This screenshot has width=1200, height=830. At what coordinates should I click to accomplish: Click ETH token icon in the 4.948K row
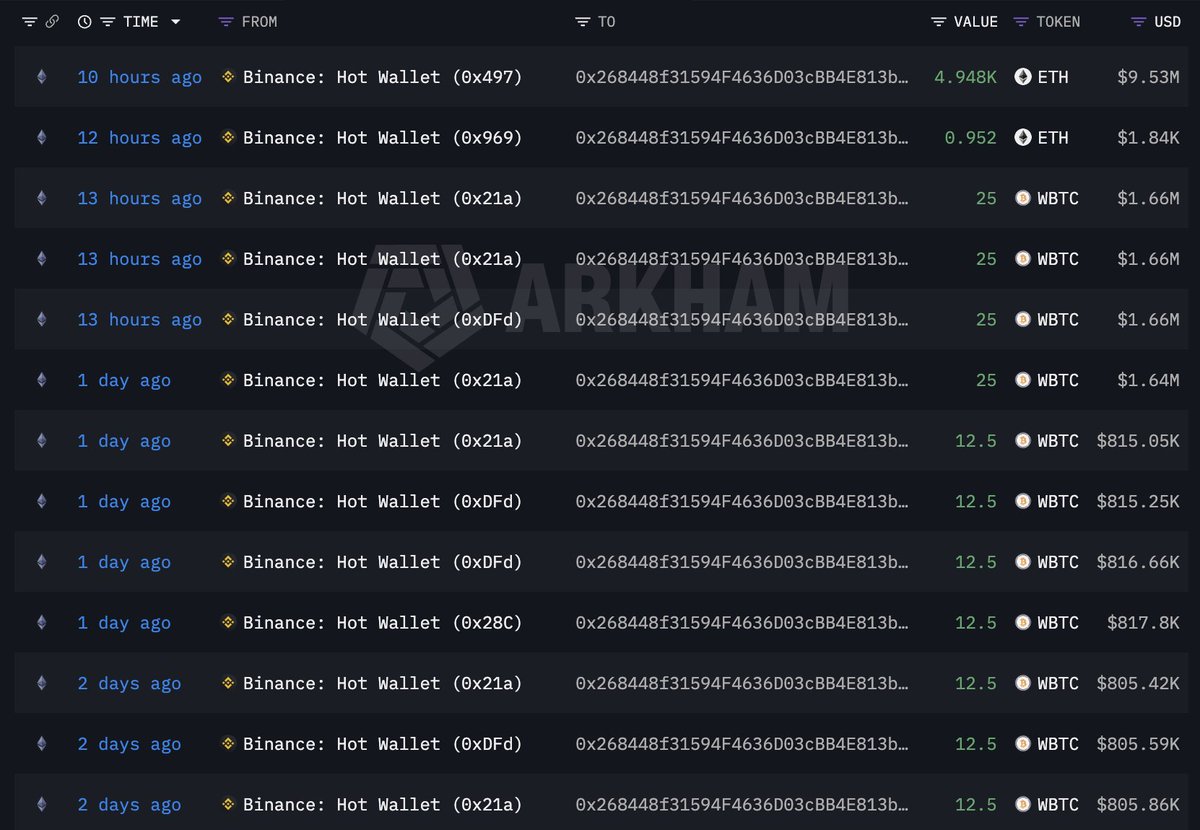1023,77
